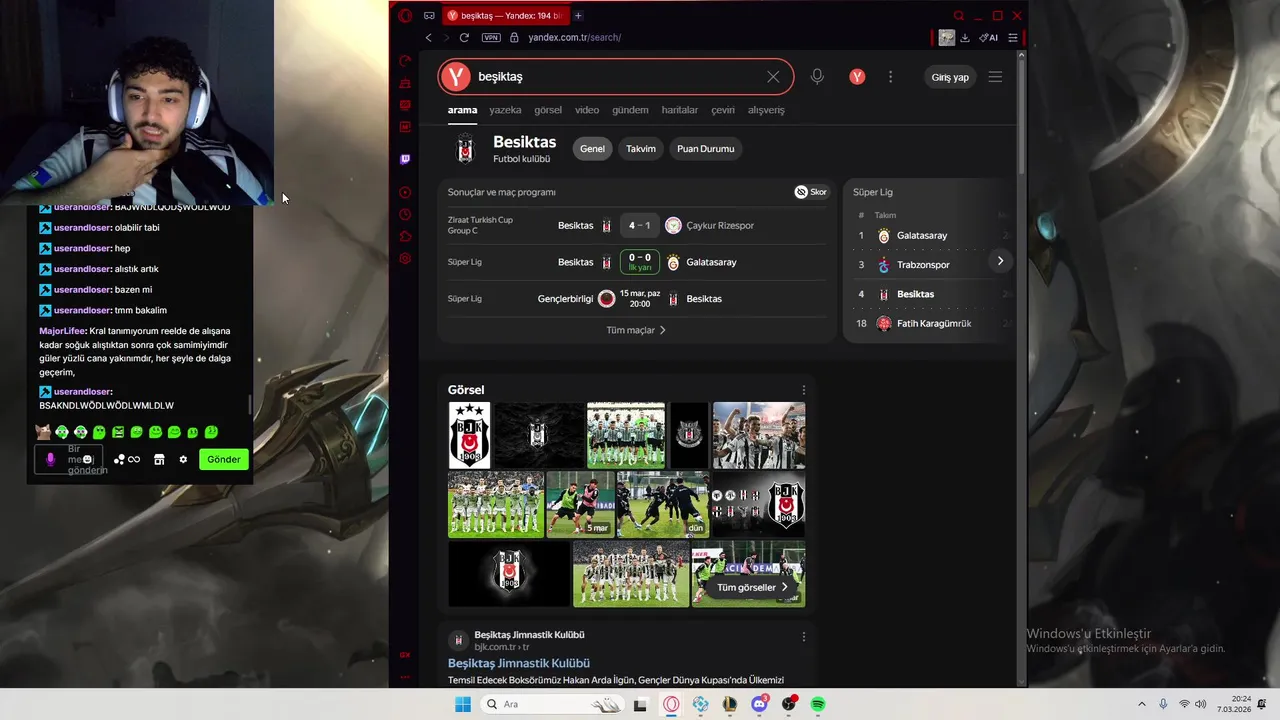
Task: Open the thumbnail labeled 5 mar
Action: (x=580, y=504)
